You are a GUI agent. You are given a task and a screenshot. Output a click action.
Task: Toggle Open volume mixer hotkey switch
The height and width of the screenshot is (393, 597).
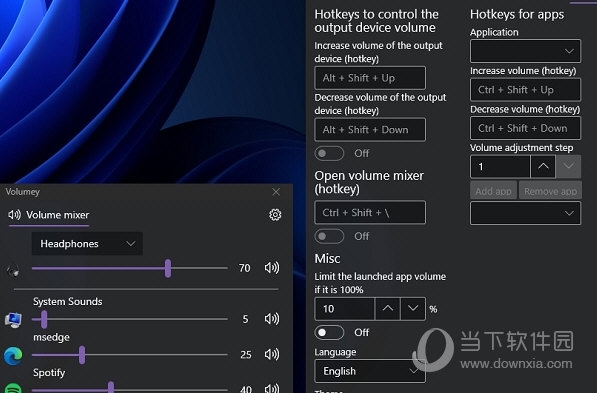point(329,236)
